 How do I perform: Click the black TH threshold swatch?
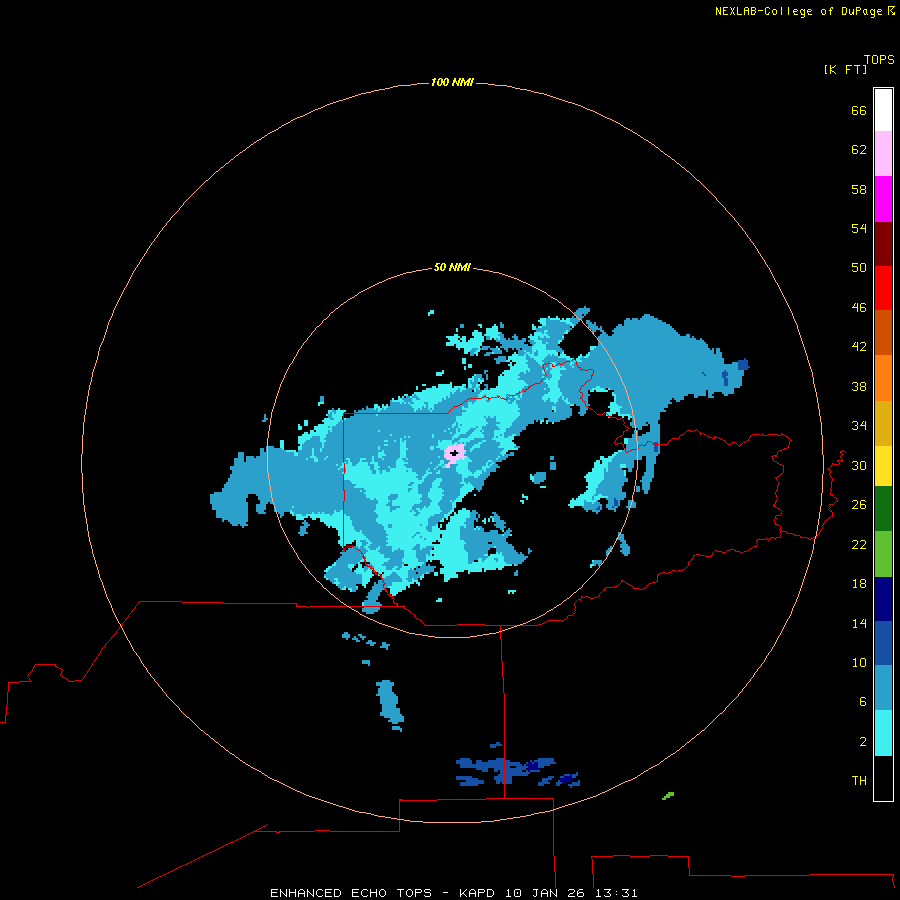coord(883,778)
